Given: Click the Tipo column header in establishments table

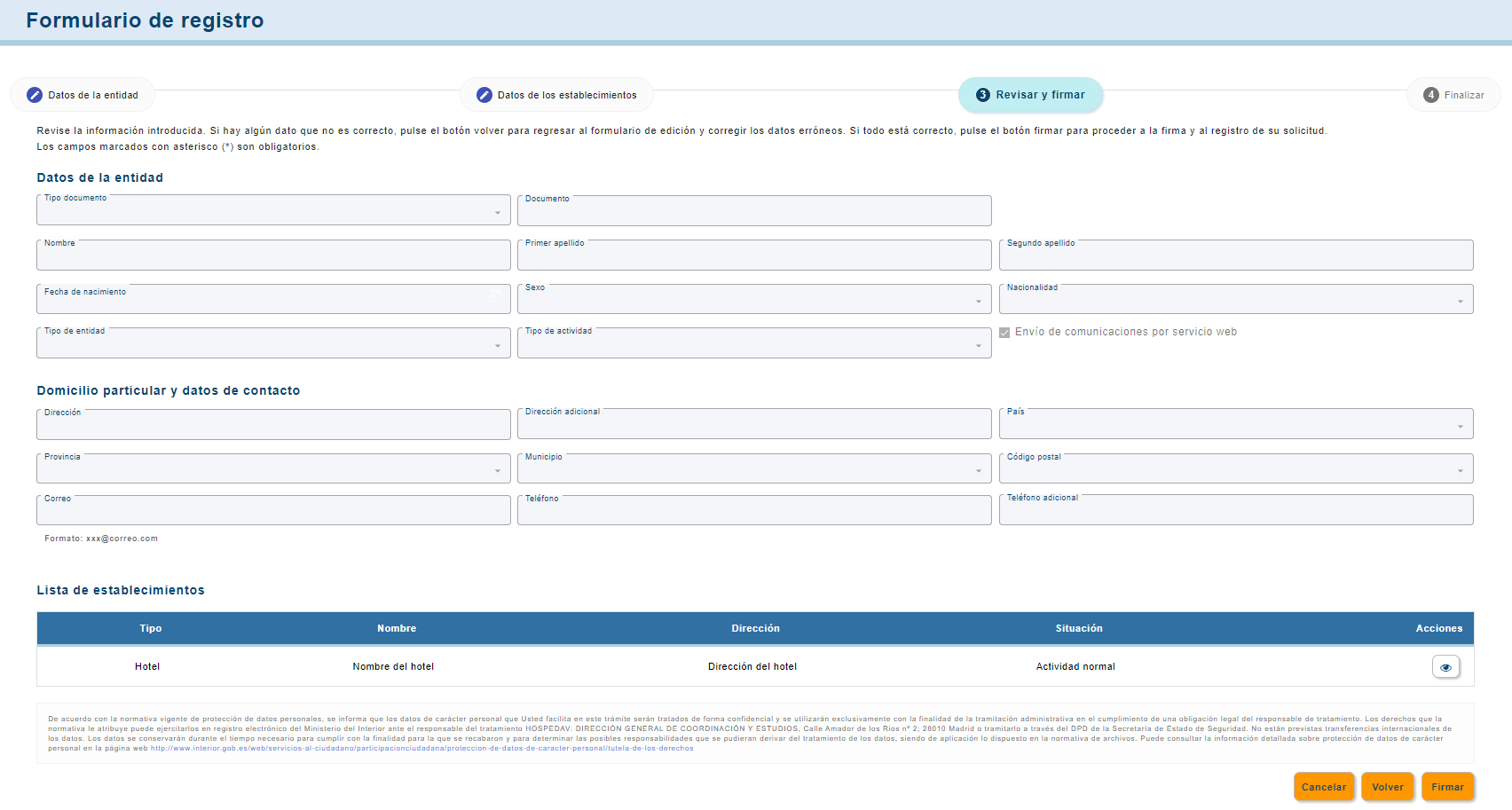Looking at the screenshot, I should pyautogui.click(x=151, y=628).
